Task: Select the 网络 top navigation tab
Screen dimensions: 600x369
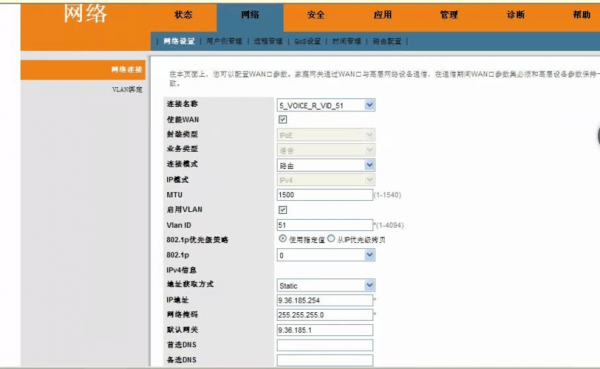Action: click(x=250, y=15)
